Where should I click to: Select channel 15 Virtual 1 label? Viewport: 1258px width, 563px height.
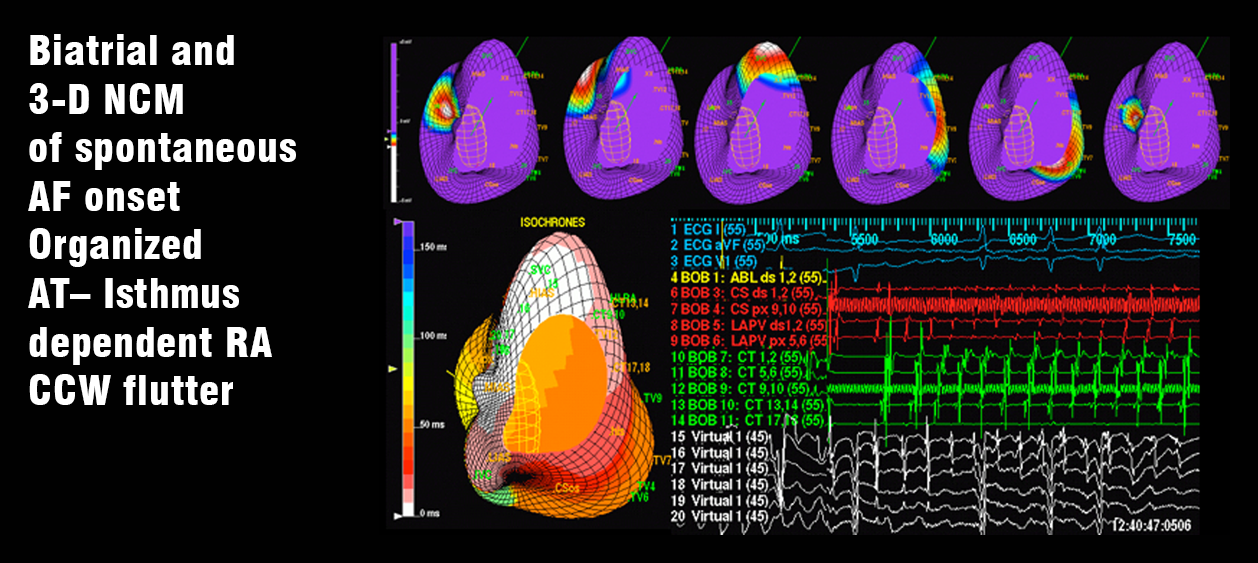click(x=719, y=436)
